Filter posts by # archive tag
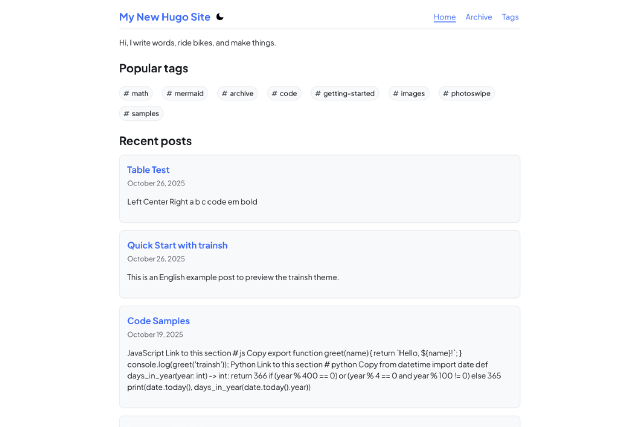The image size is (640, 427). click(236, 93)
